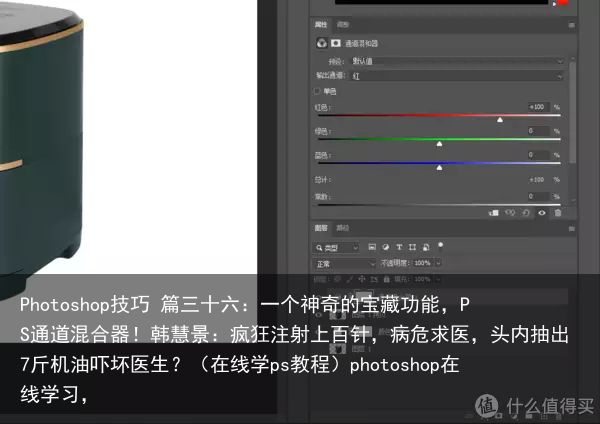Filter layers by shape layers icon
This screenshot has height=424, width=600.
click(x=412, y=247)
